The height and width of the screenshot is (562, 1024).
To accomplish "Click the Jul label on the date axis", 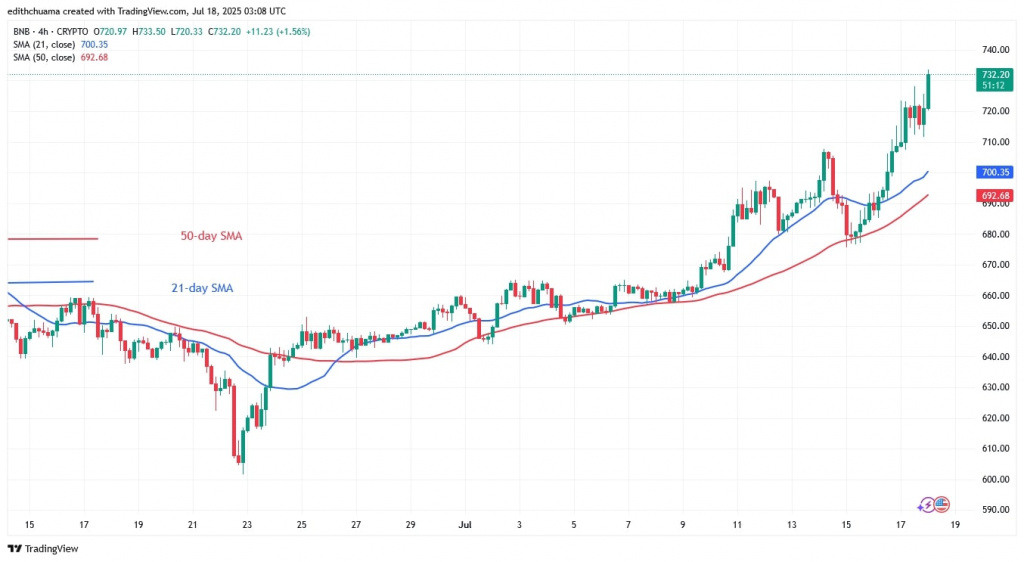I will click(x=464, y=524).
